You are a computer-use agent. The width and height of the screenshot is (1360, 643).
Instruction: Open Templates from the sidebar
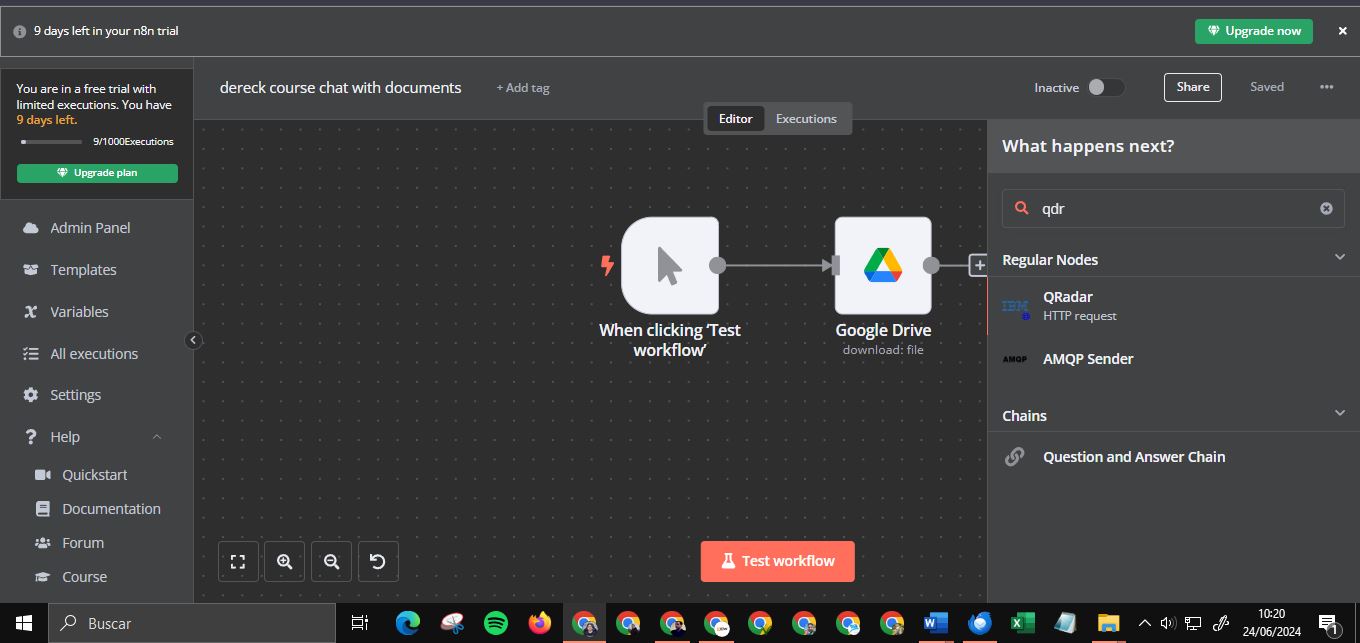pos(83,270)
